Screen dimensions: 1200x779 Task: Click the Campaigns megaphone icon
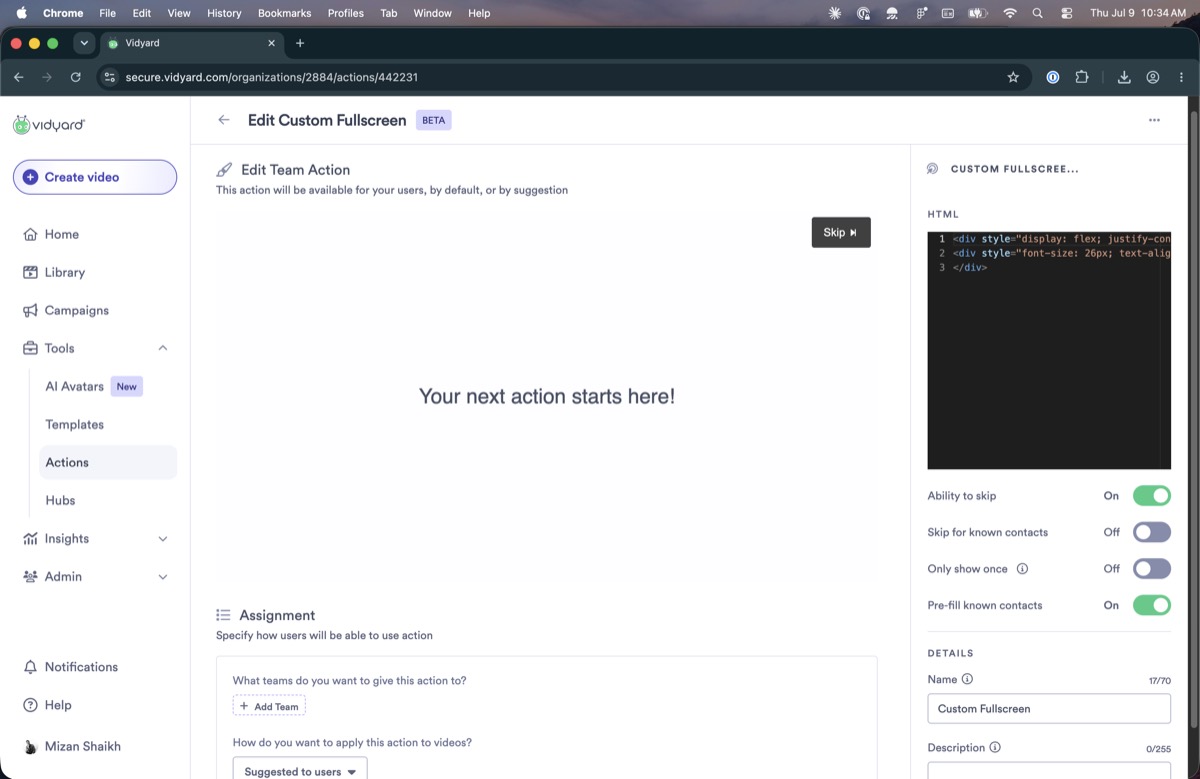[x=30, y=310]
